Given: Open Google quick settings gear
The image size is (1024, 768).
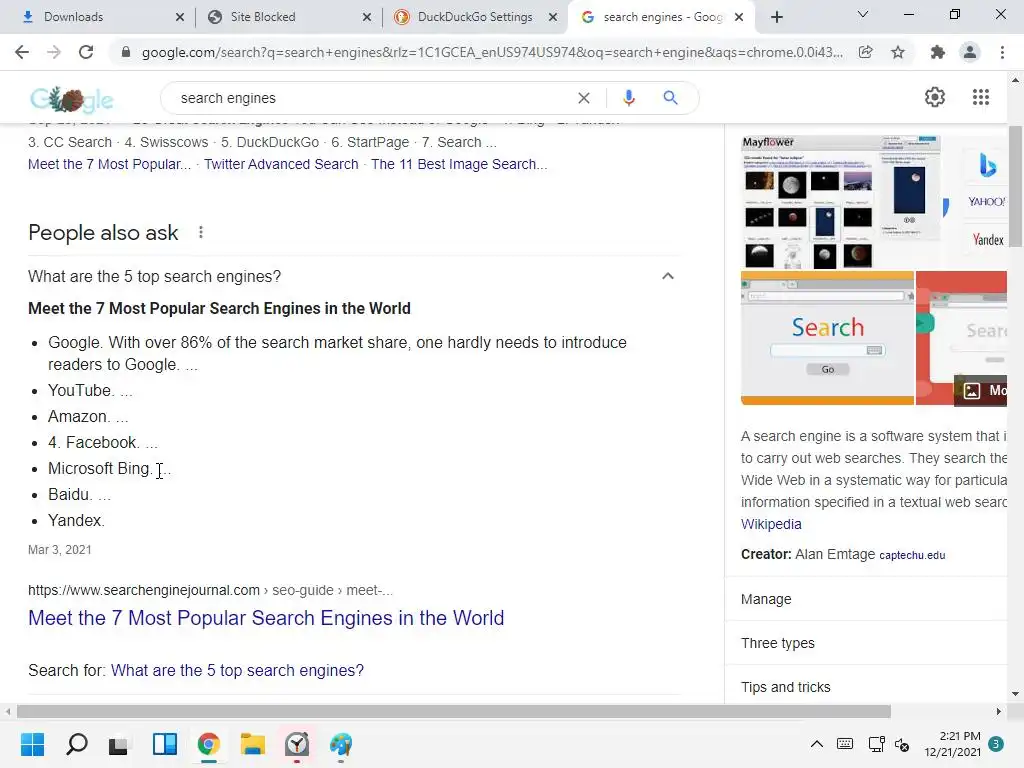Looking at the screenshot, I should (x=935, y=97).
